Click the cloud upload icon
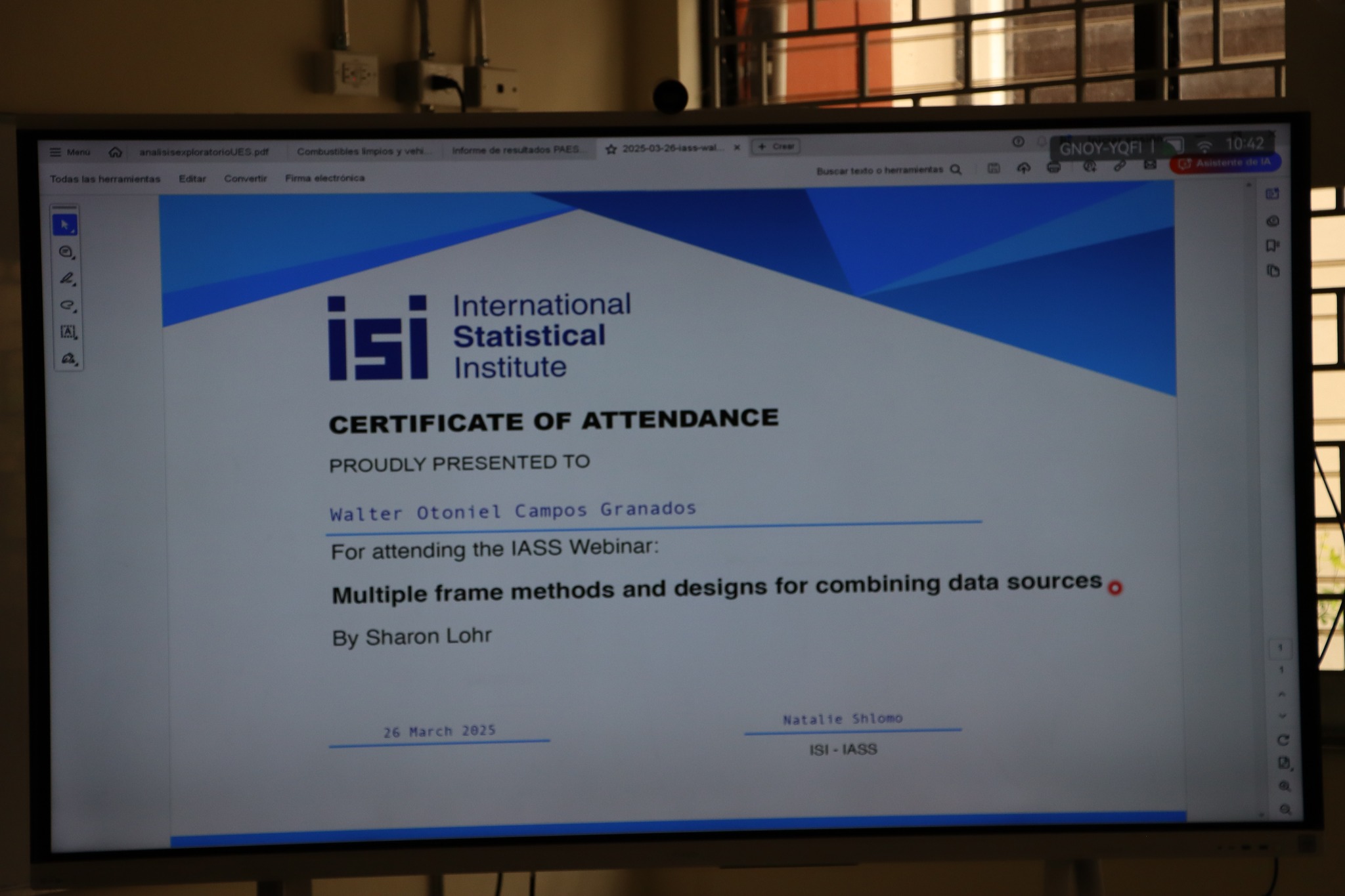1345x896 pixels. pos(1024,168)
